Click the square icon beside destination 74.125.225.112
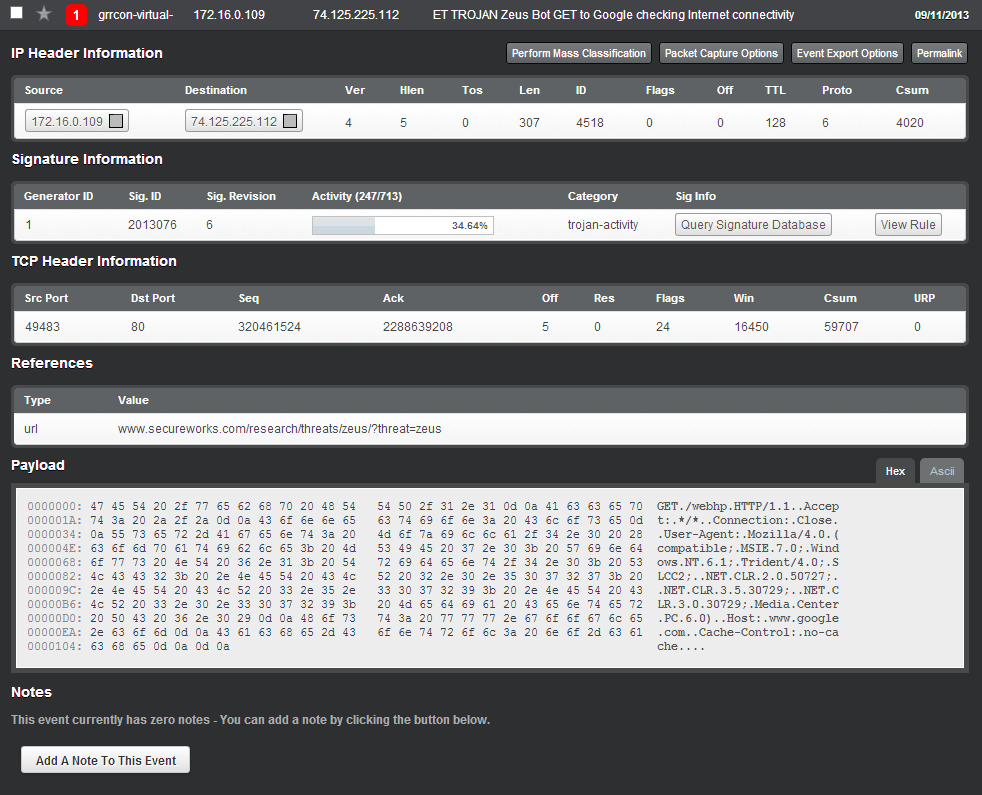 [290, 122]
